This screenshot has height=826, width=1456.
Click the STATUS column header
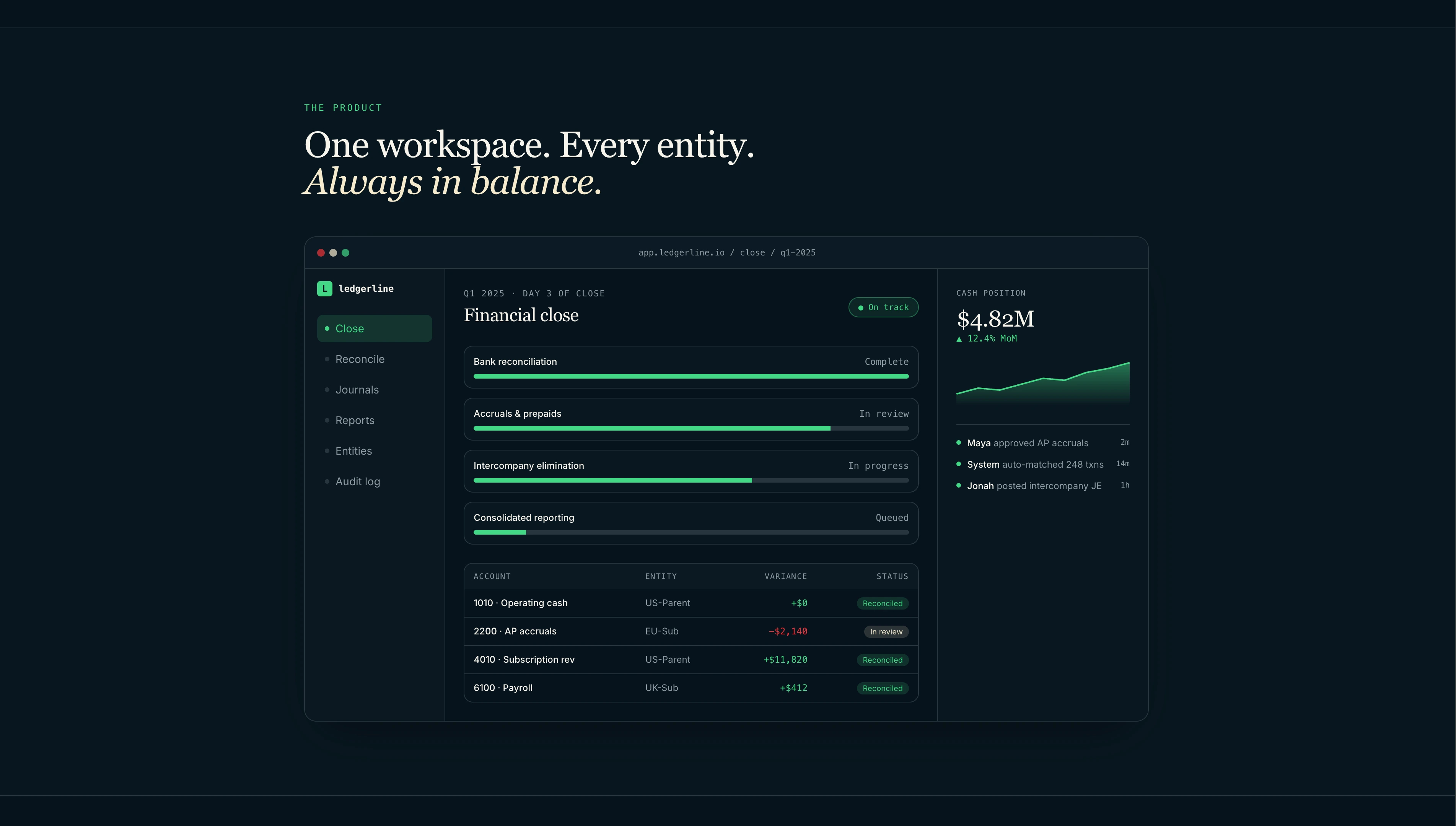pyautogui.click(x=892, y=576)
